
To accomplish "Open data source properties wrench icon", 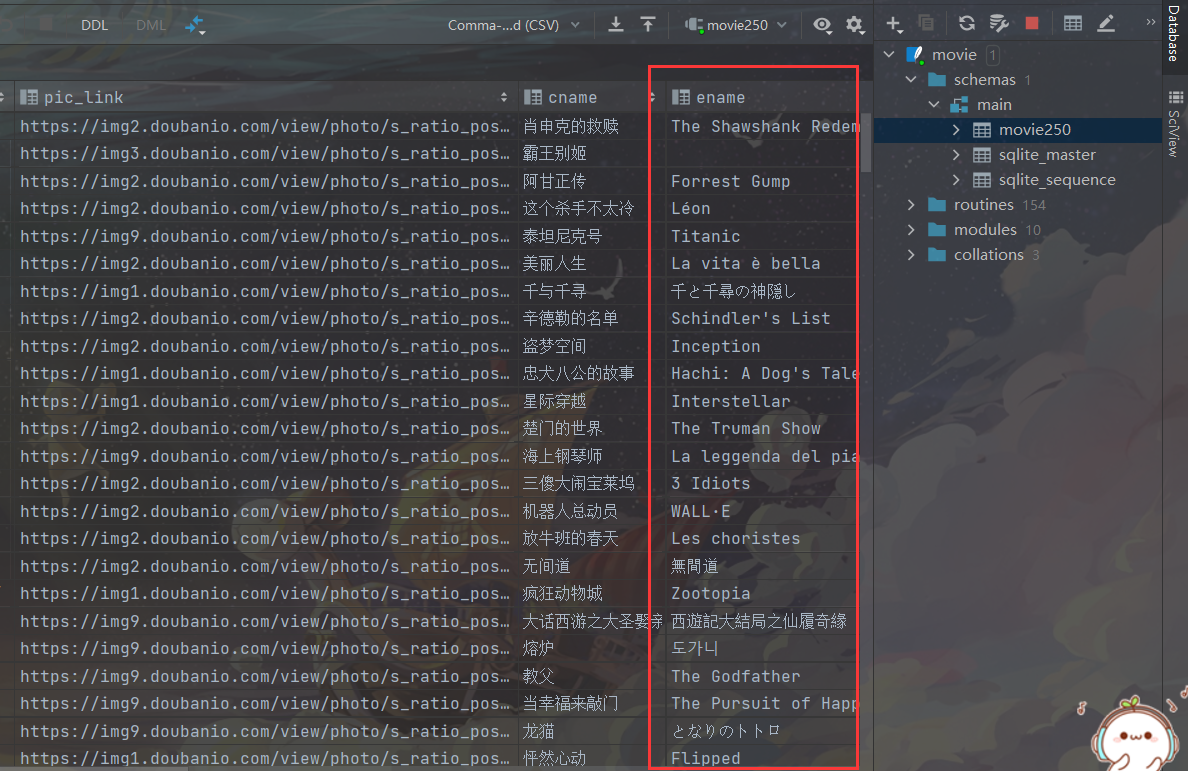I will pyautogui.click(x=999, y=23).
